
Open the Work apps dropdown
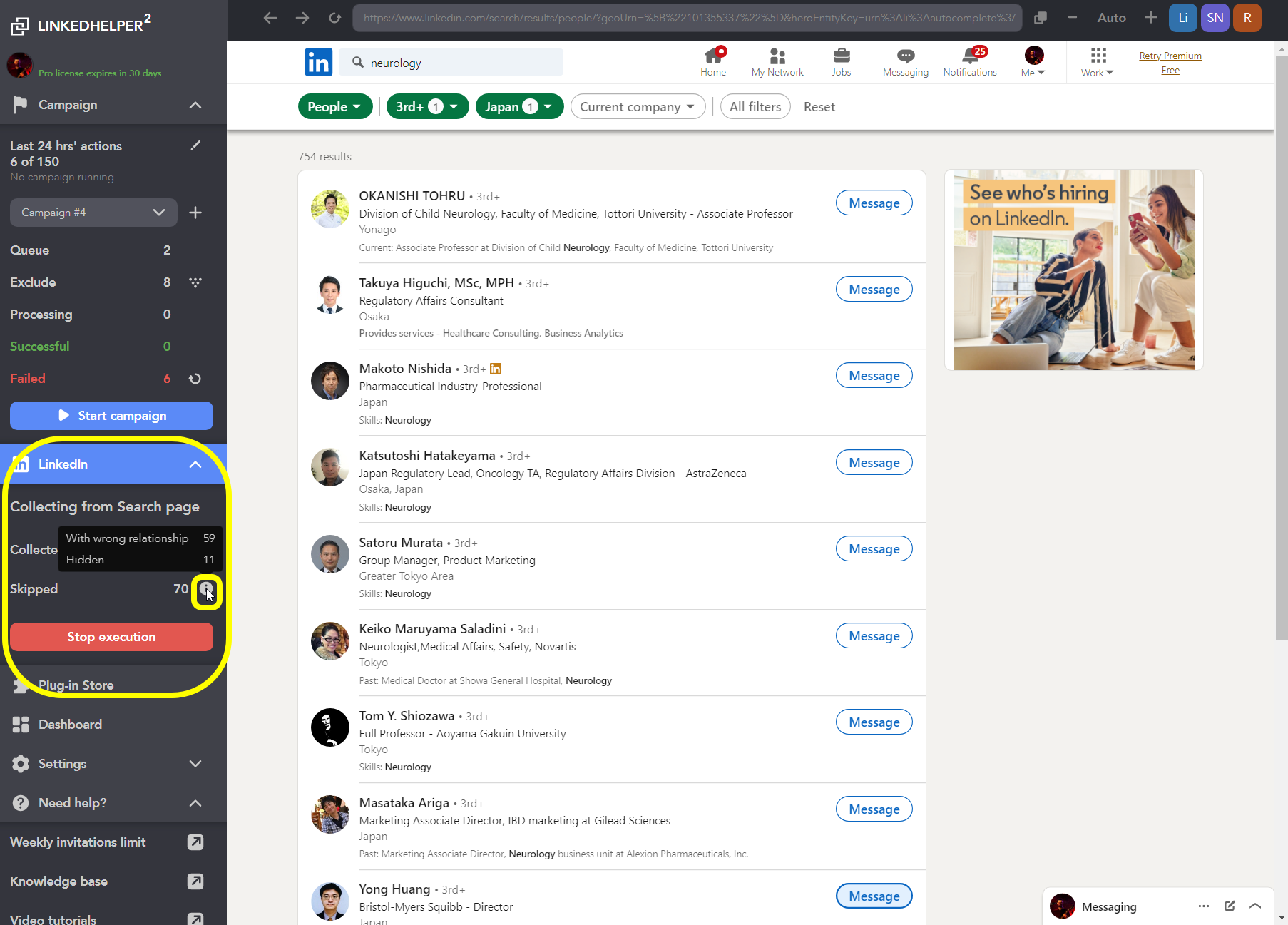click(x=1098, y=62)
